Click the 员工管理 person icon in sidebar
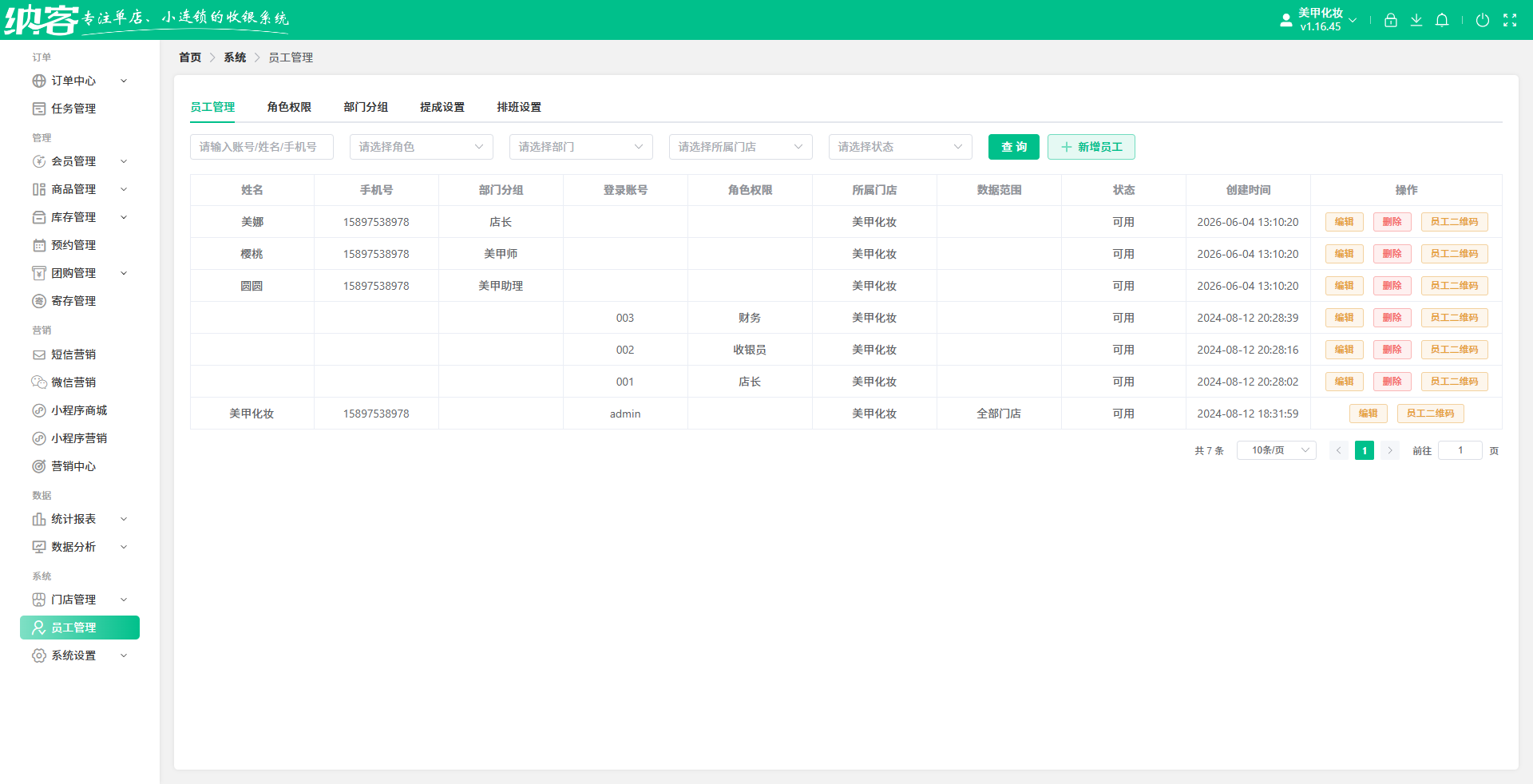Screen dimensions: 1533x784 click(38, 628)
